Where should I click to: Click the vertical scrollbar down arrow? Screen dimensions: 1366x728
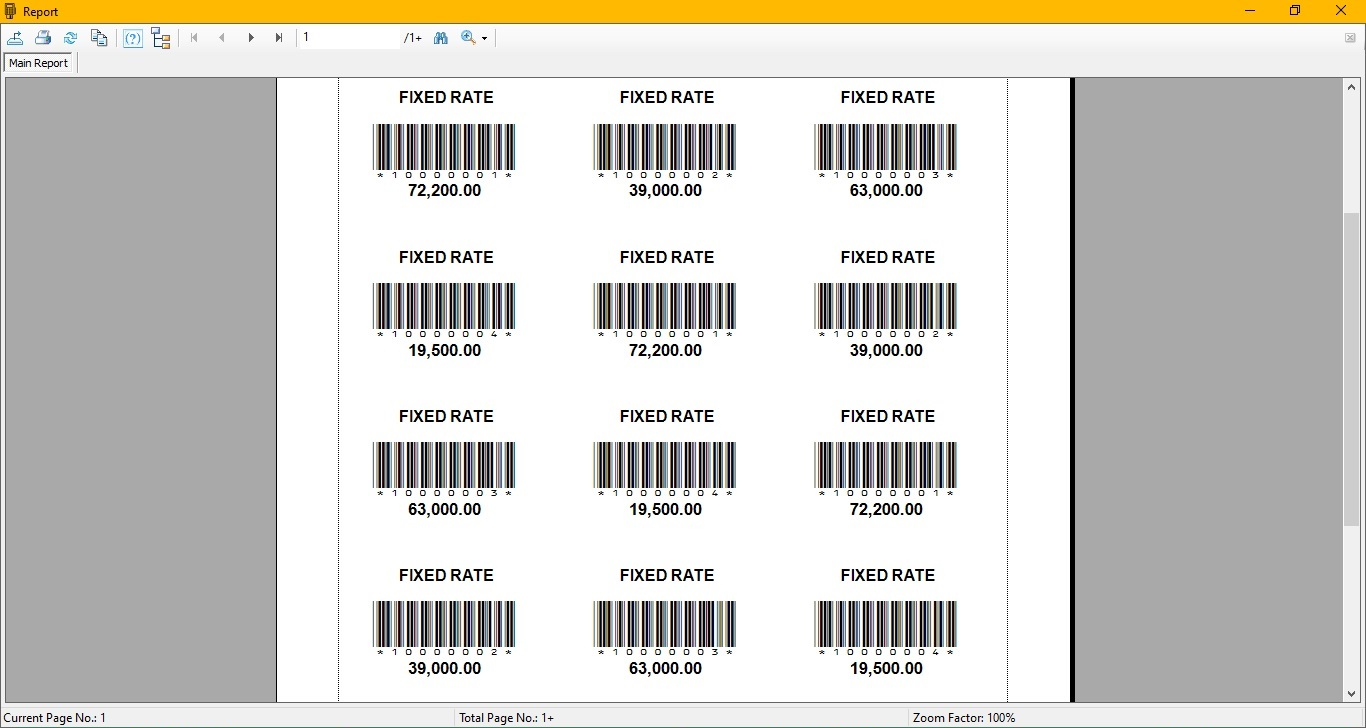1352,693
